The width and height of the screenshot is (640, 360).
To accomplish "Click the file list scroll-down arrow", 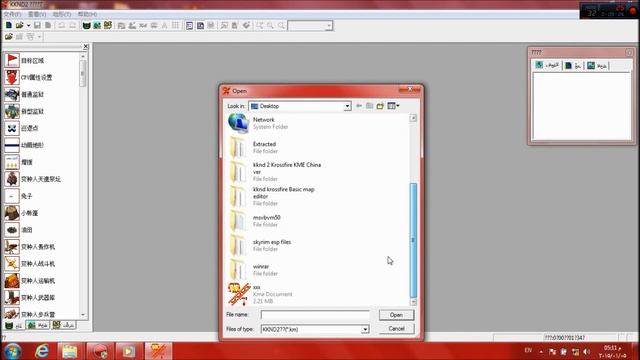I will pos(413,302).
